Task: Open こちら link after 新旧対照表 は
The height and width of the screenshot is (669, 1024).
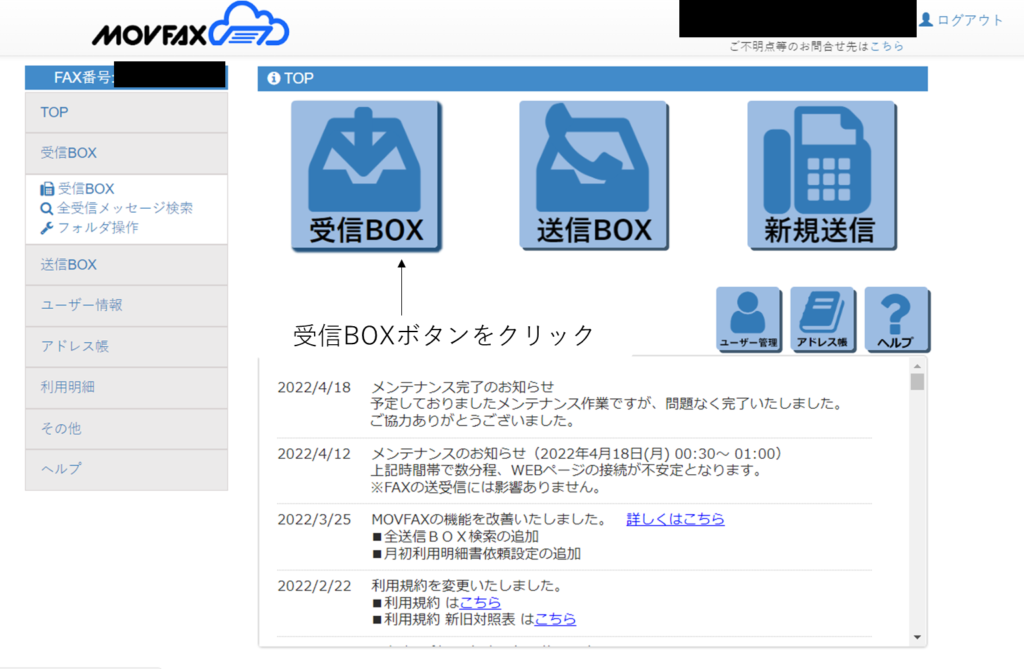Action: click(555, 619)
